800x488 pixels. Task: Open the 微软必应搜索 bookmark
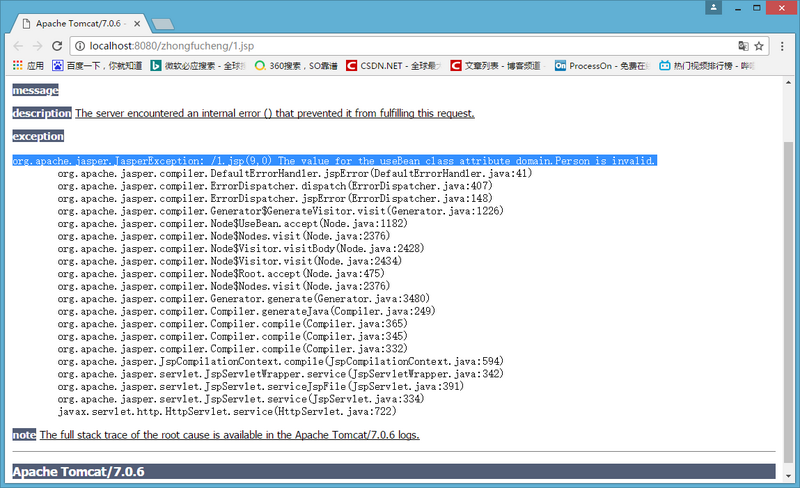pos(198,65)
